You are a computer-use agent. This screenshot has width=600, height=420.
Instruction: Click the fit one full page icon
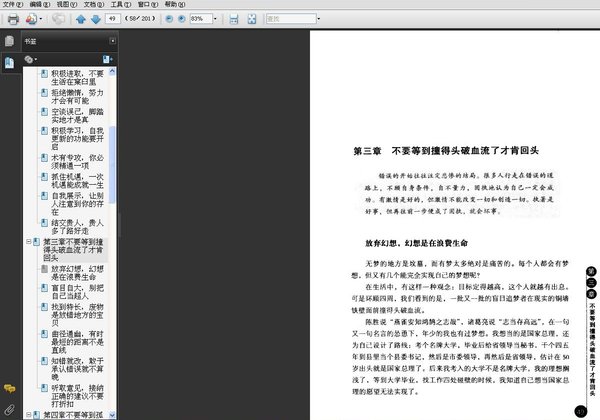251,19
